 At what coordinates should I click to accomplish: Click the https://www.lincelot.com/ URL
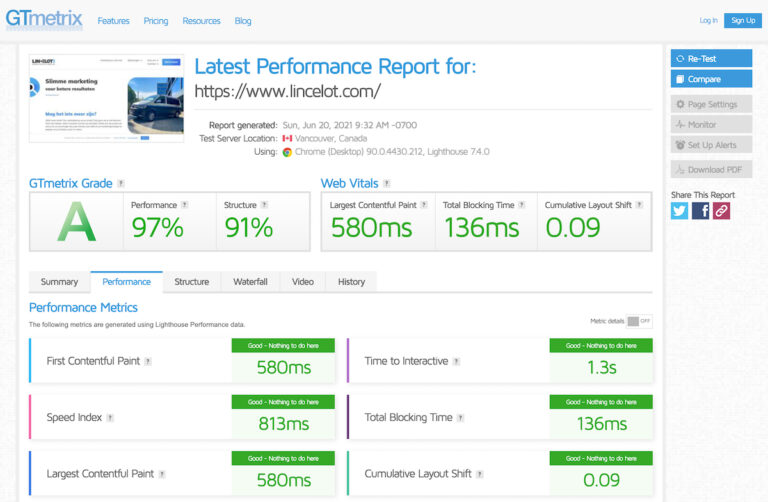288,91
